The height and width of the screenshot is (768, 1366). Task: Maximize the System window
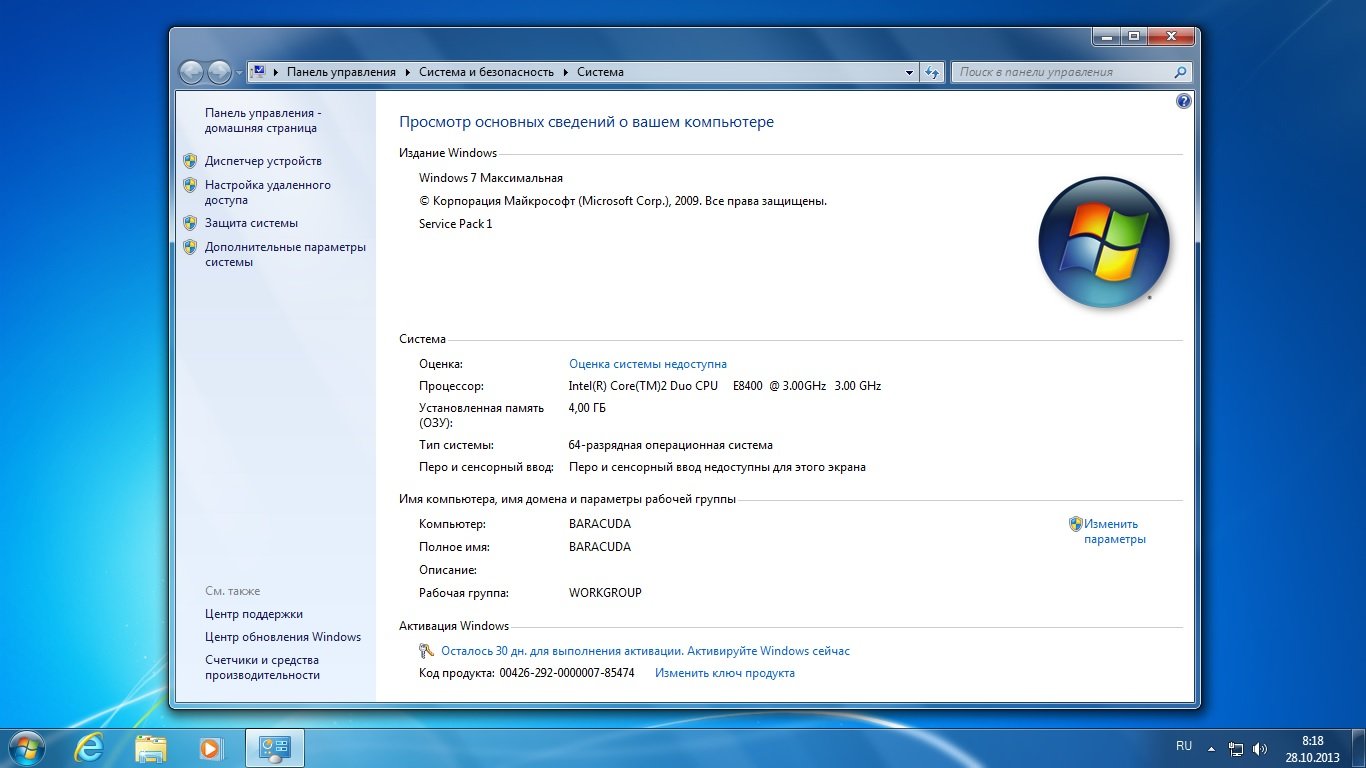(x=1133, y=36)
